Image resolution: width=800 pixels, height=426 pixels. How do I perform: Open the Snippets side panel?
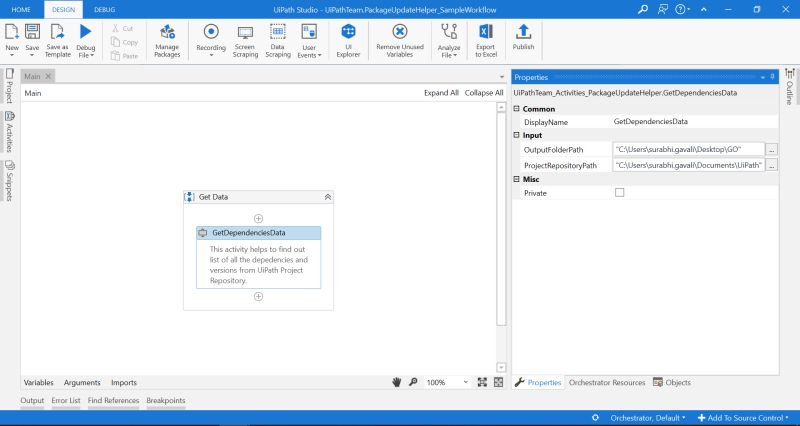coord(9,181)
